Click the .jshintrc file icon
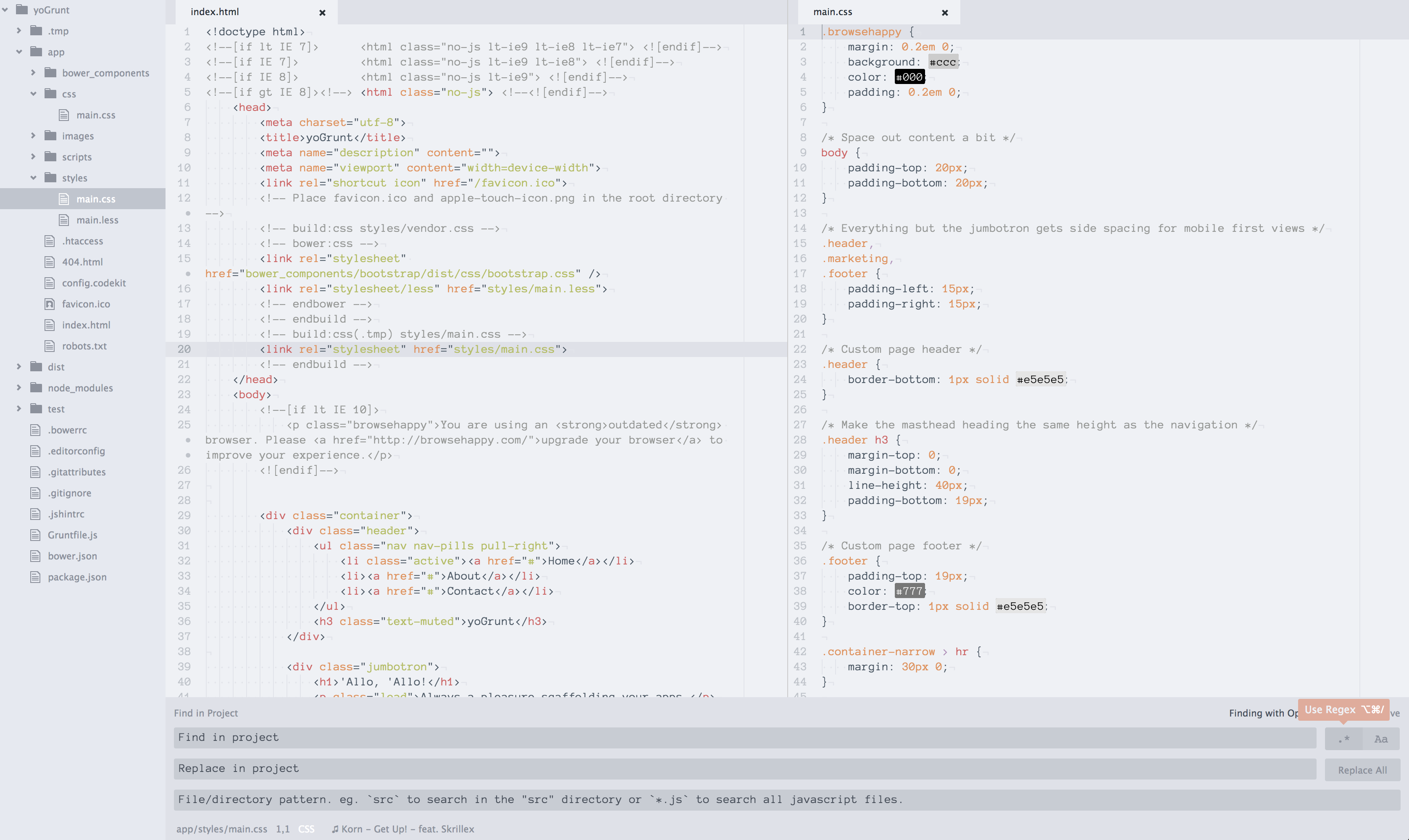The height and width of the screenshot is (840, 1409). [x=36, y=514]
